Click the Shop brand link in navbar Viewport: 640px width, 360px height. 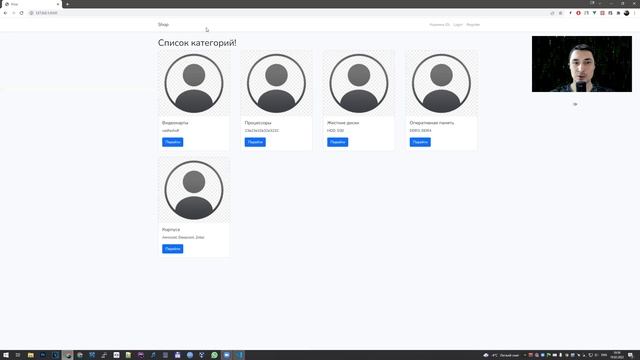click(x=163, y=24)
